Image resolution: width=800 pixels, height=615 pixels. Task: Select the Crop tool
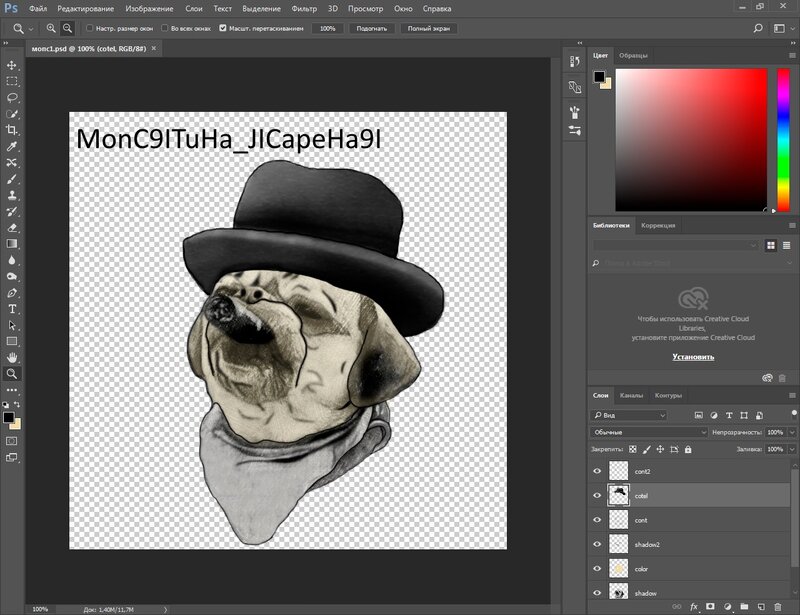pos(12,130)
